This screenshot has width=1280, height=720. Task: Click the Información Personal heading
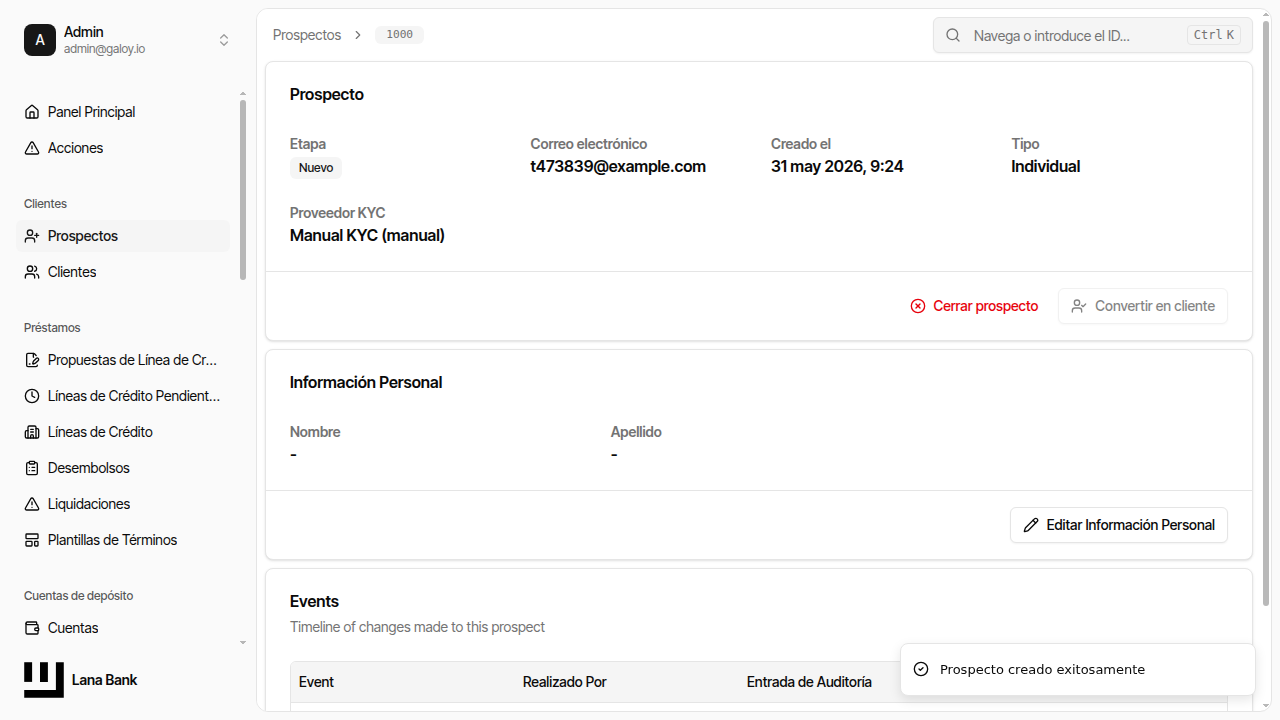pos(366,383)
